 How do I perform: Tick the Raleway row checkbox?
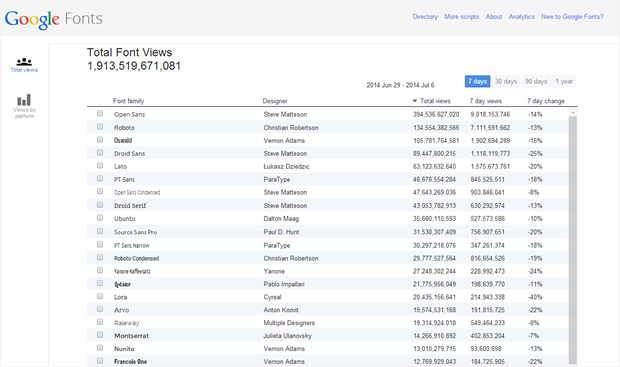[x=100, y=322]
